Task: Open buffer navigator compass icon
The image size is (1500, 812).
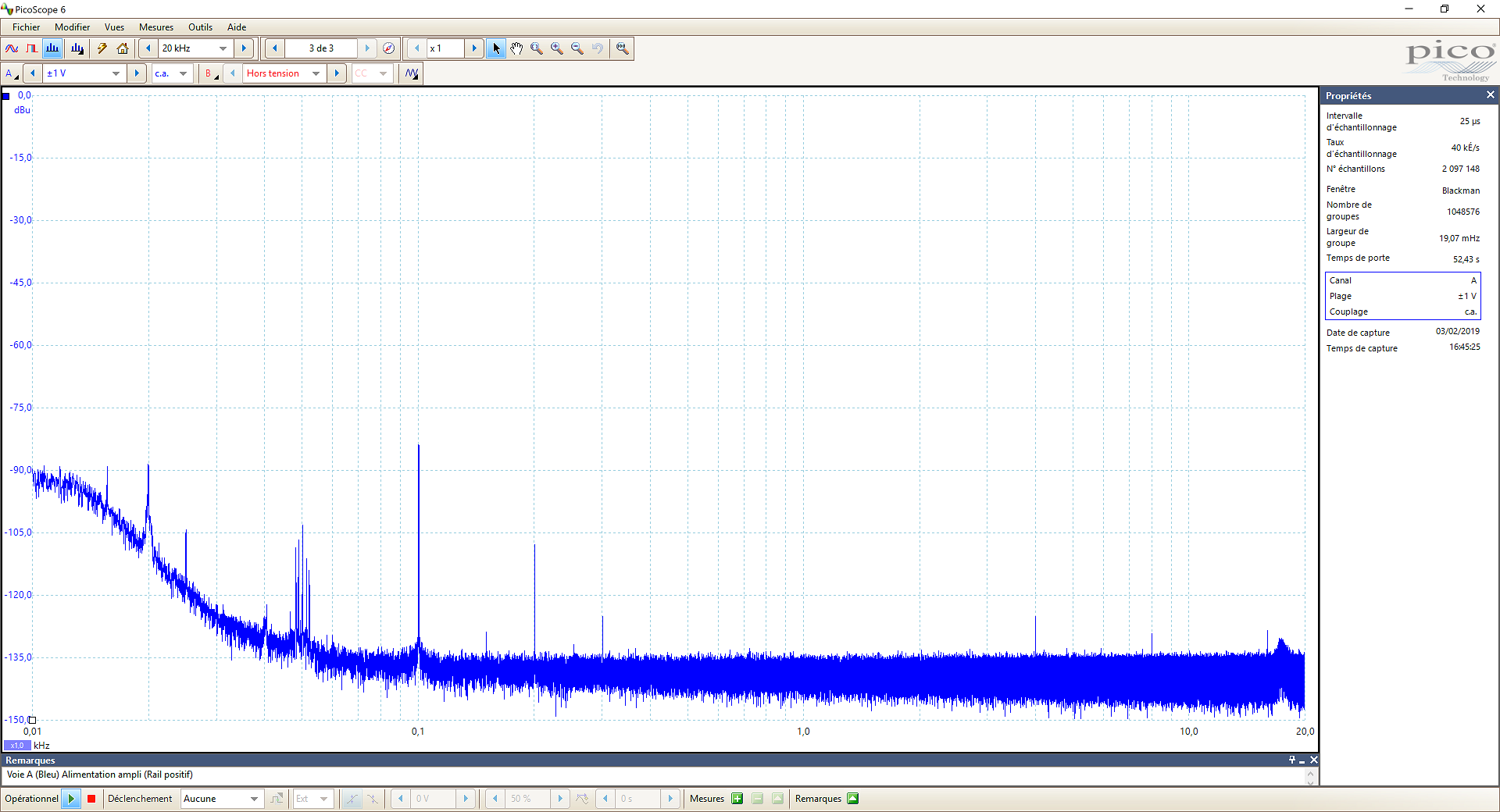Action: (x=388, y=48)
